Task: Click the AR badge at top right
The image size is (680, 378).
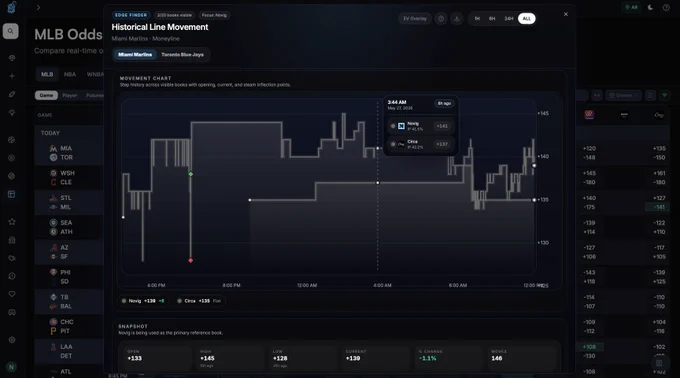Action: coord(631,7)
